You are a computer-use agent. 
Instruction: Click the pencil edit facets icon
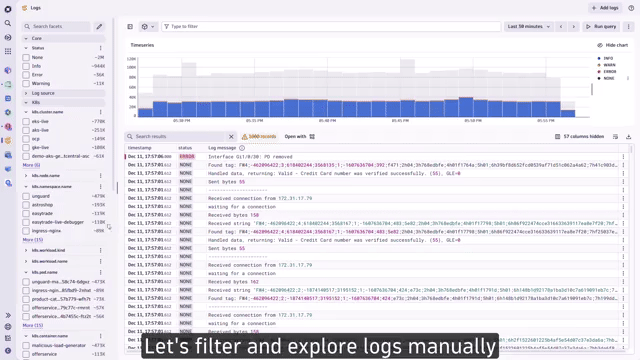pos(99,27)
